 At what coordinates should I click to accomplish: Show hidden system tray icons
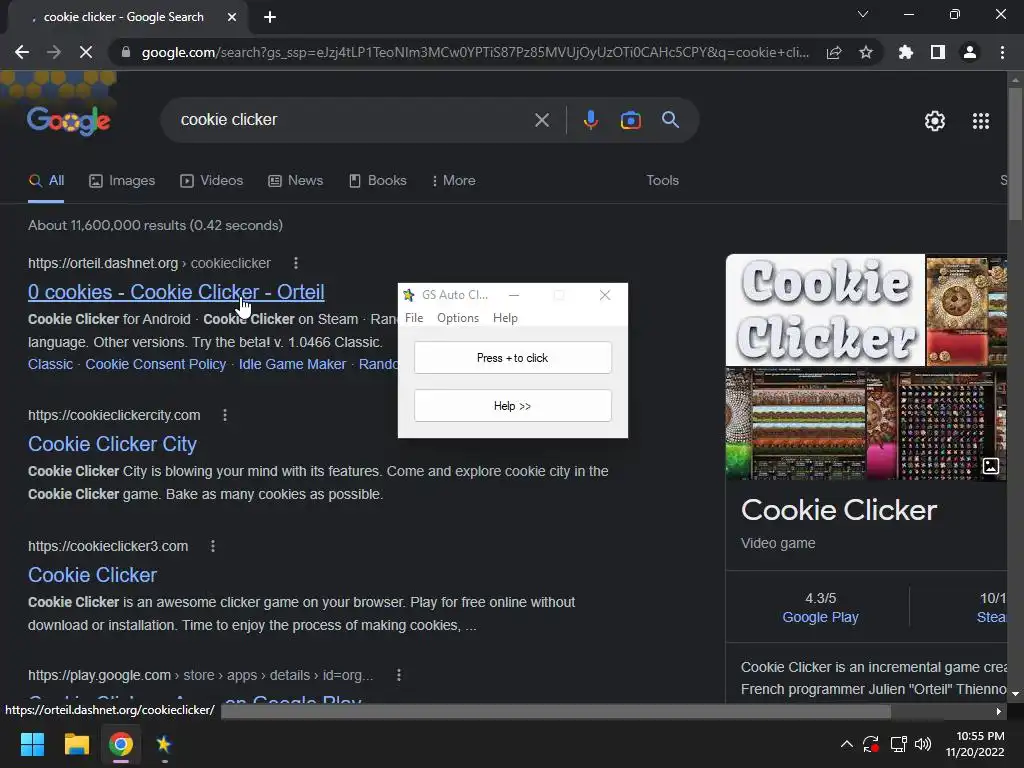(x=846, y=744)
